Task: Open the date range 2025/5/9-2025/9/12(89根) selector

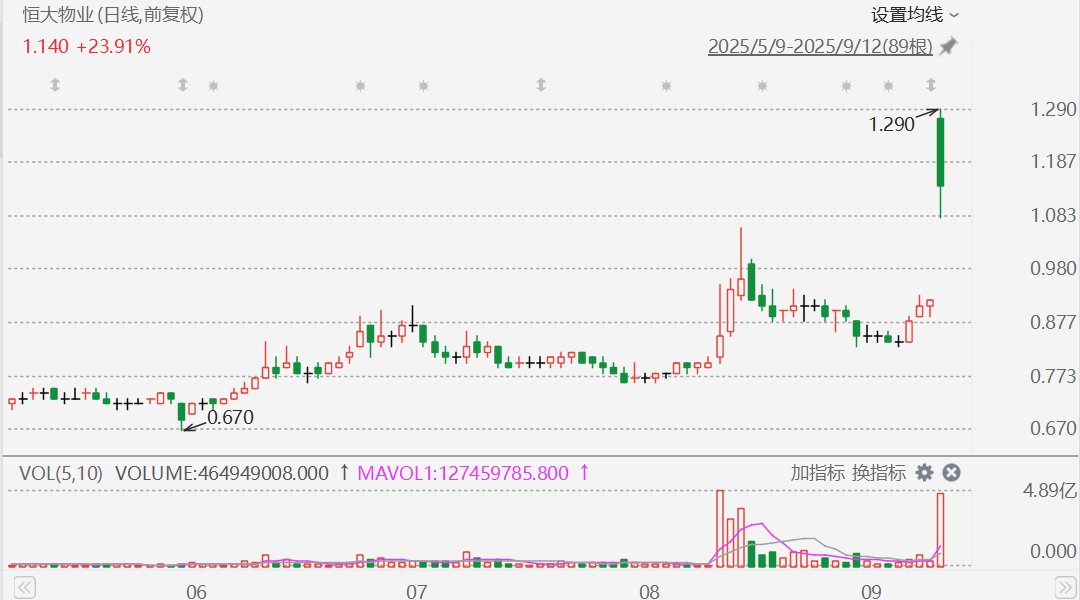Action: pyautogui.click(x=820, y=46)
